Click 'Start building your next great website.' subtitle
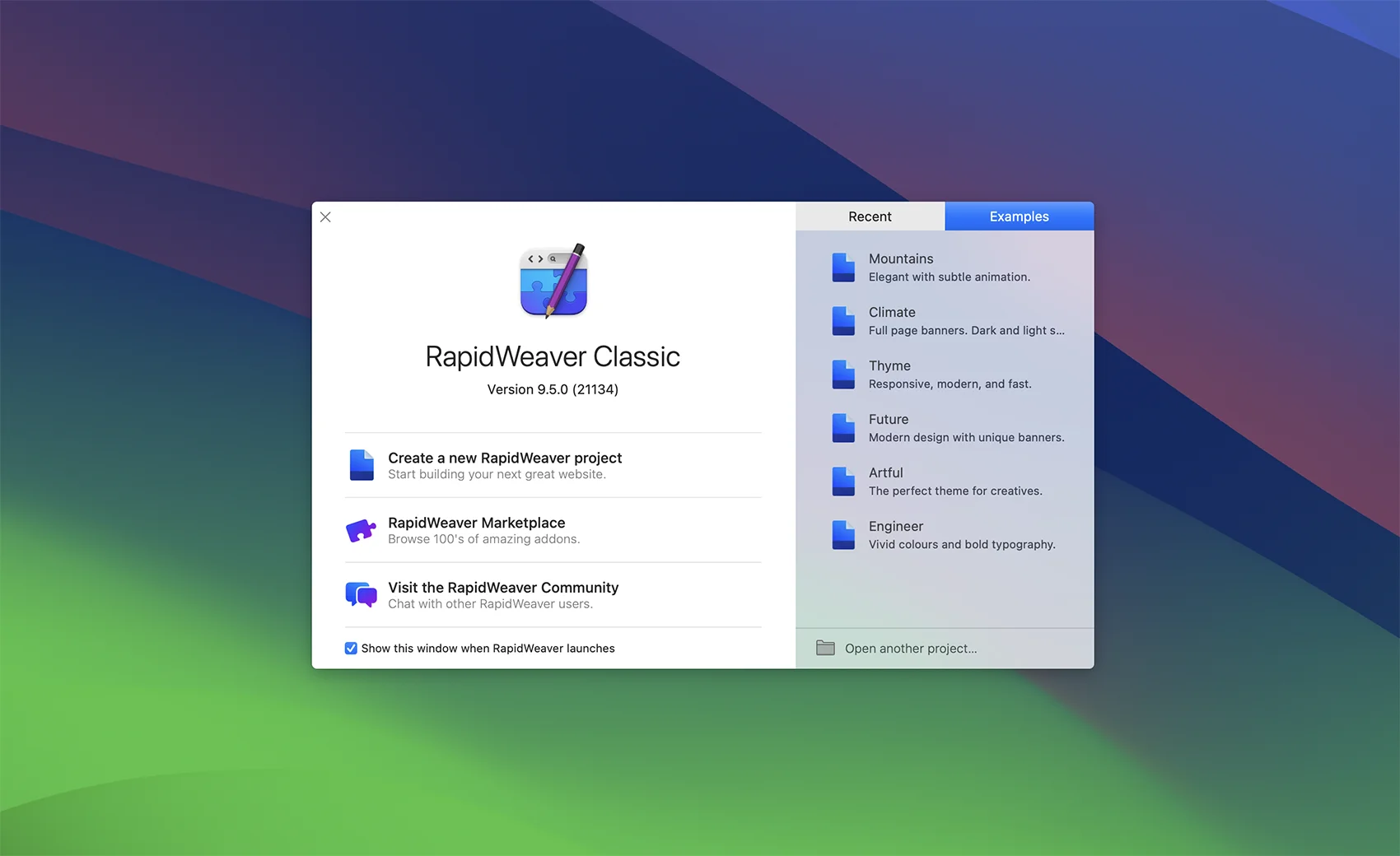The height and width of the screenshot is (856, 1400). 497,475
